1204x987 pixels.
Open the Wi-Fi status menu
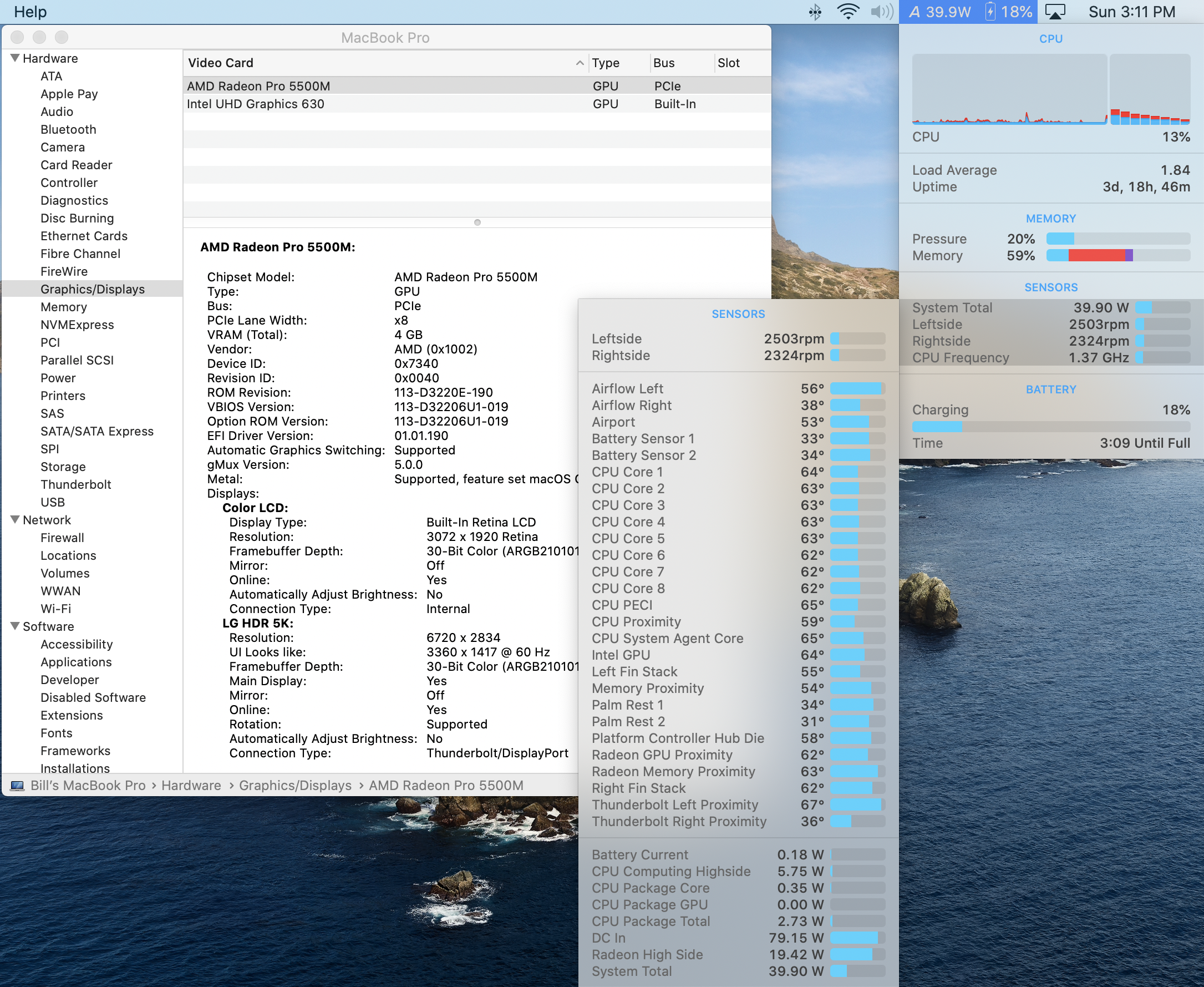pos(848,12)
